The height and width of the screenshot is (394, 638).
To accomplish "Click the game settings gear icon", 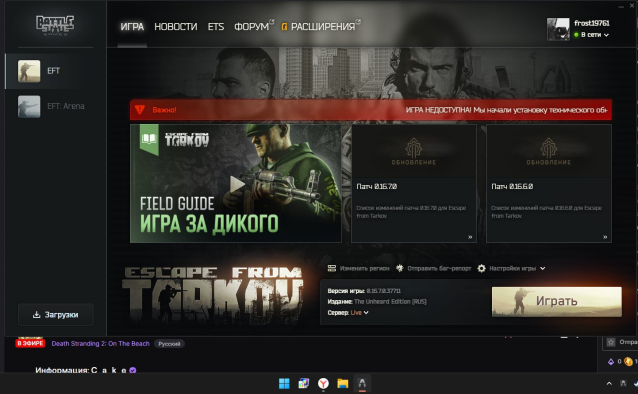I will point(481,268).
